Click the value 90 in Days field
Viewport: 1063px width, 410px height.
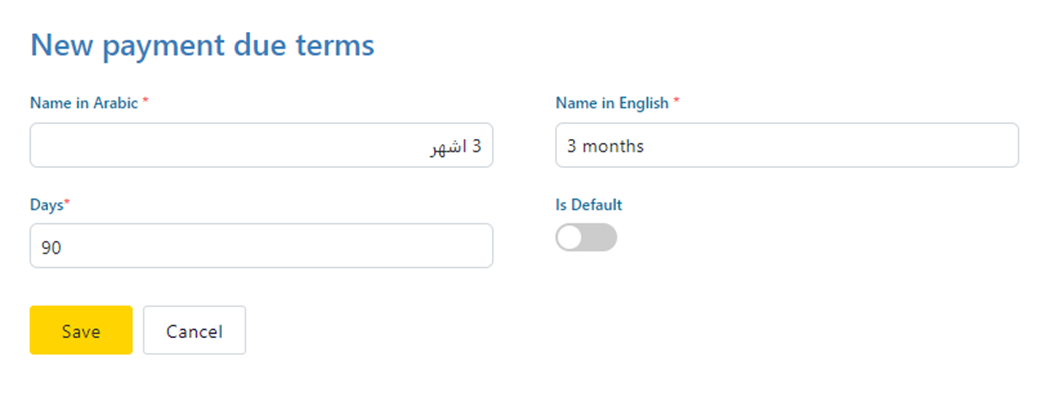pyautogui.click(x=52, y=246)
